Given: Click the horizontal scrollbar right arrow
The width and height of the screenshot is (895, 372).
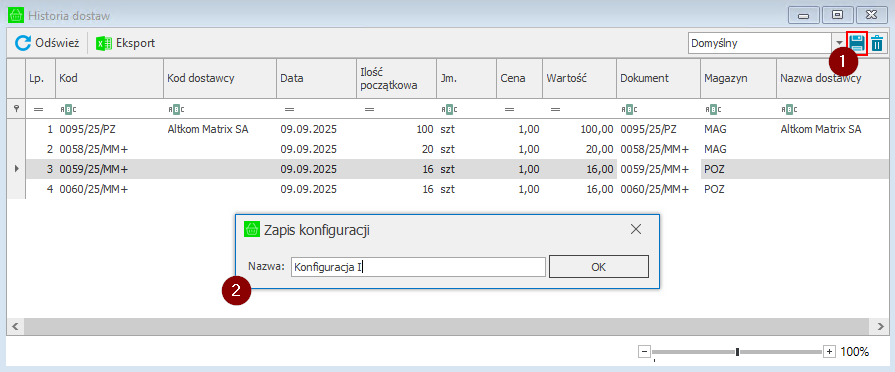Looking at the screenshot, I should (x=880, y=327).
